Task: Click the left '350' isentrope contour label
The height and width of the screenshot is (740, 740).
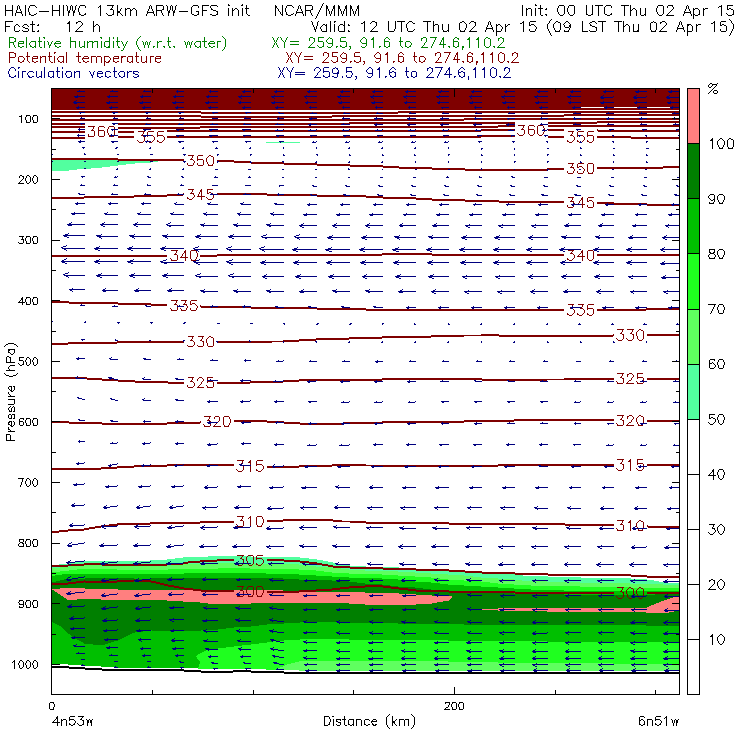Action: [x=201, y=161]
